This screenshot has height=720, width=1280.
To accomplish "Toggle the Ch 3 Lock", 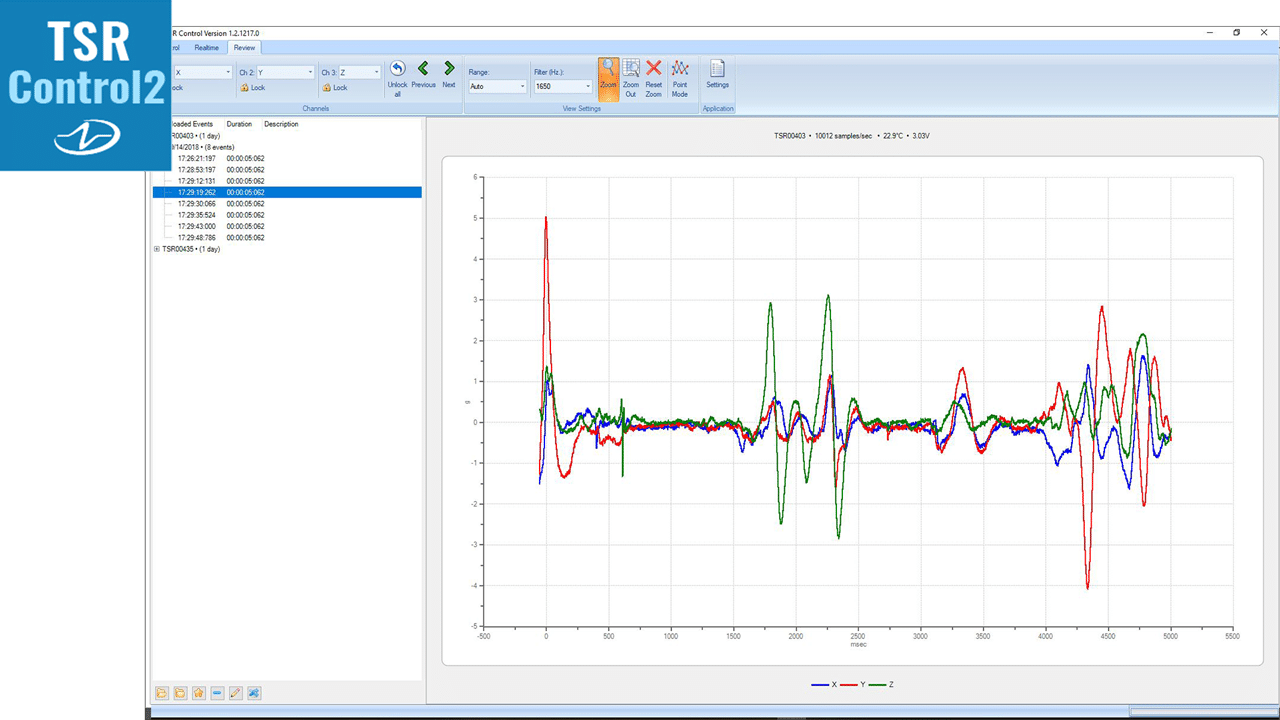I will click(334, 88).
